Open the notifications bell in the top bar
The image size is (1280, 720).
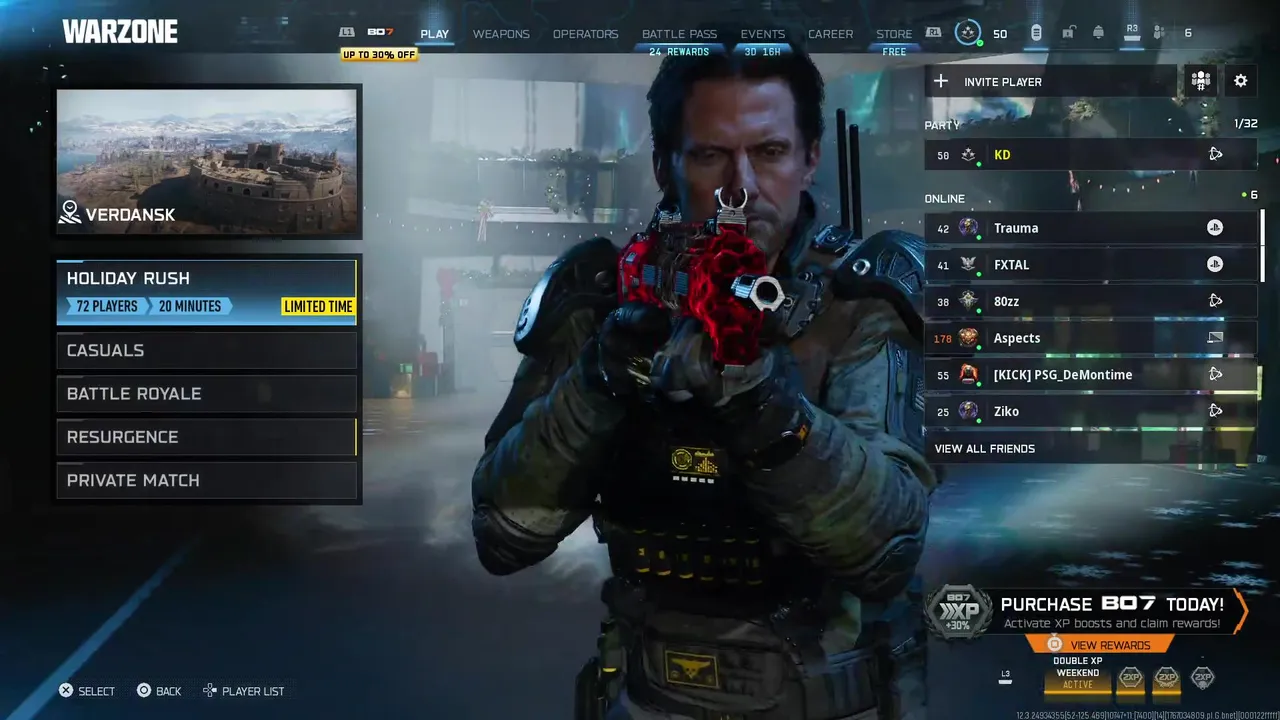[x=1098, y=33]
